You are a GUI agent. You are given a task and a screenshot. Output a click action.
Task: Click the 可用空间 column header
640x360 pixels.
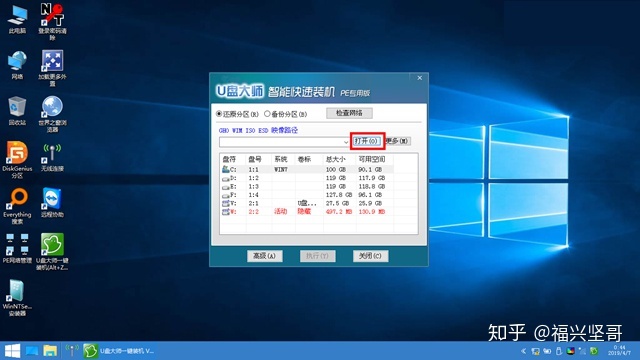click(374, 159)
